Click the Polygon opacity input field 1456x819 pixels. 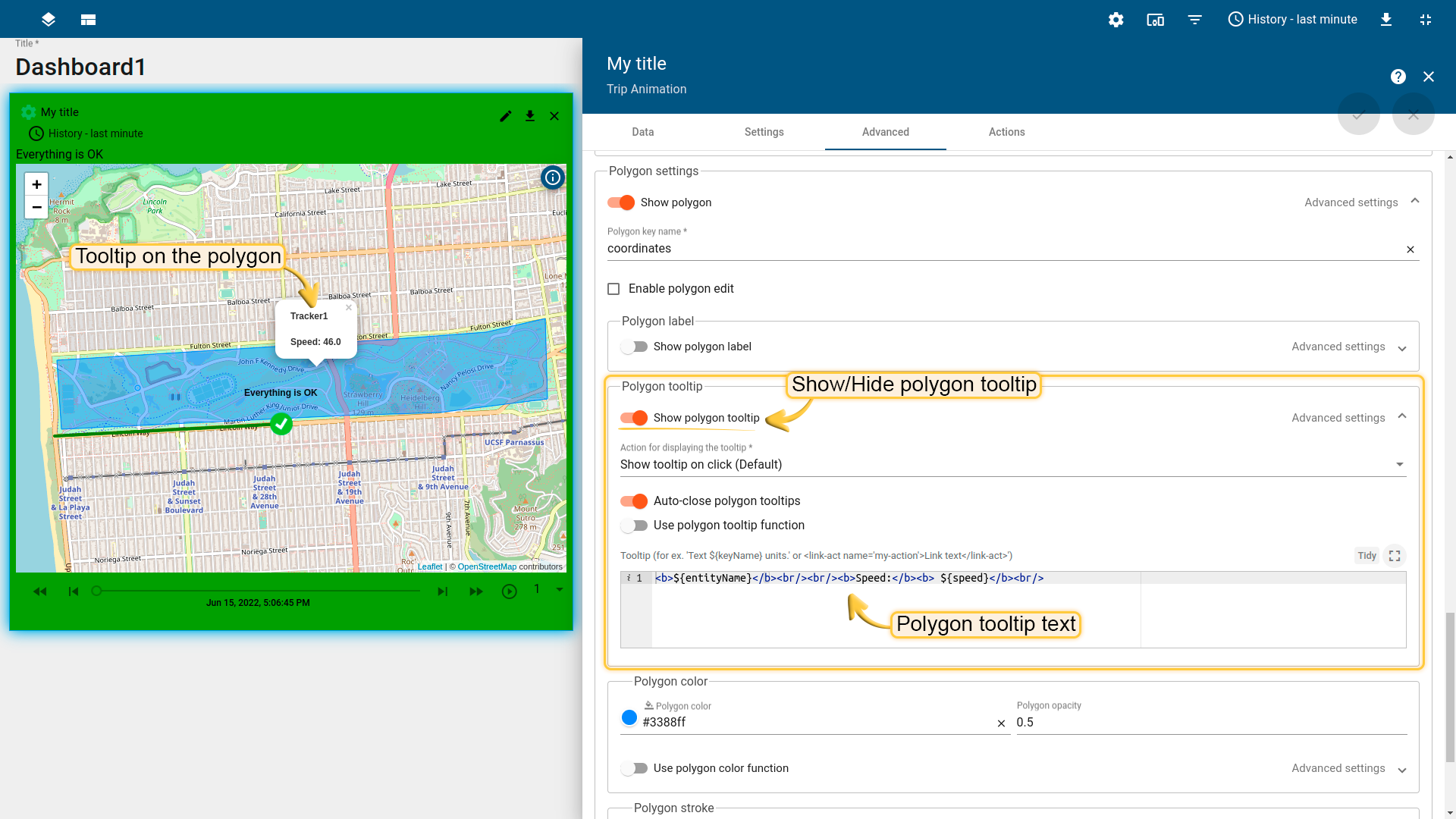[x=1210, y=723]
